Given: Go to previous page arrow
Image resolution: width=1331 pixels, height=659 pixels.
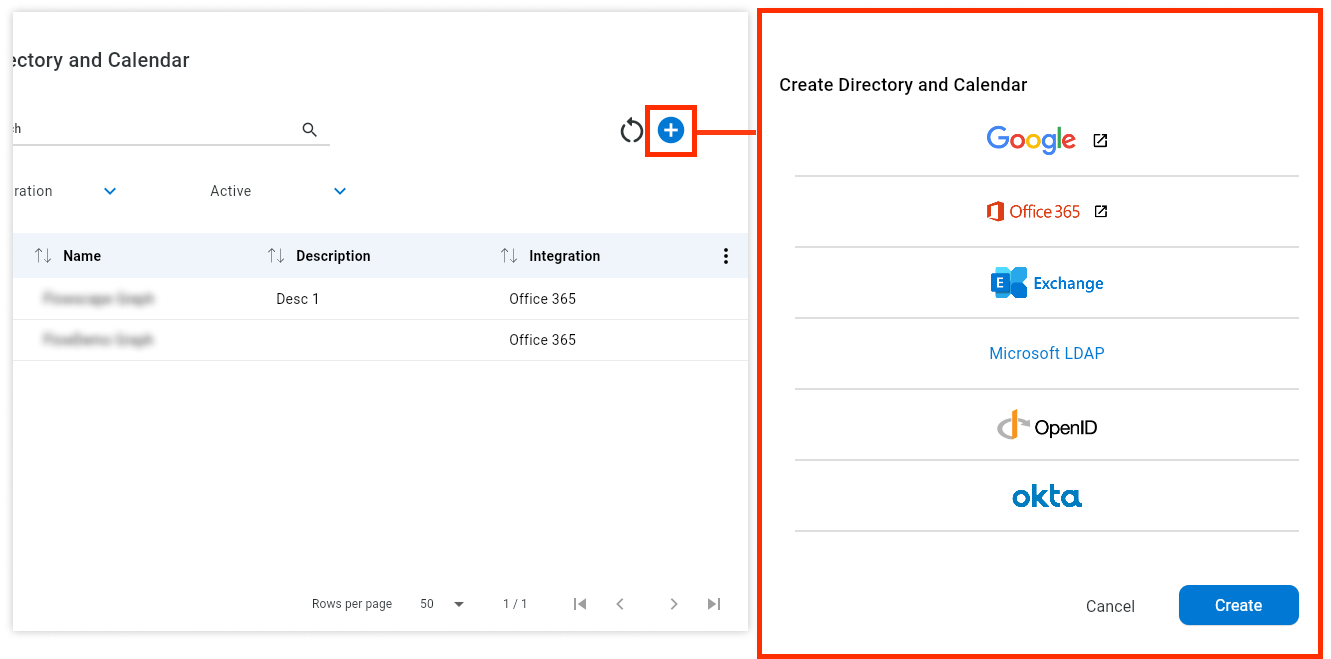Looking at the screenshot, I should coord(620,604).
